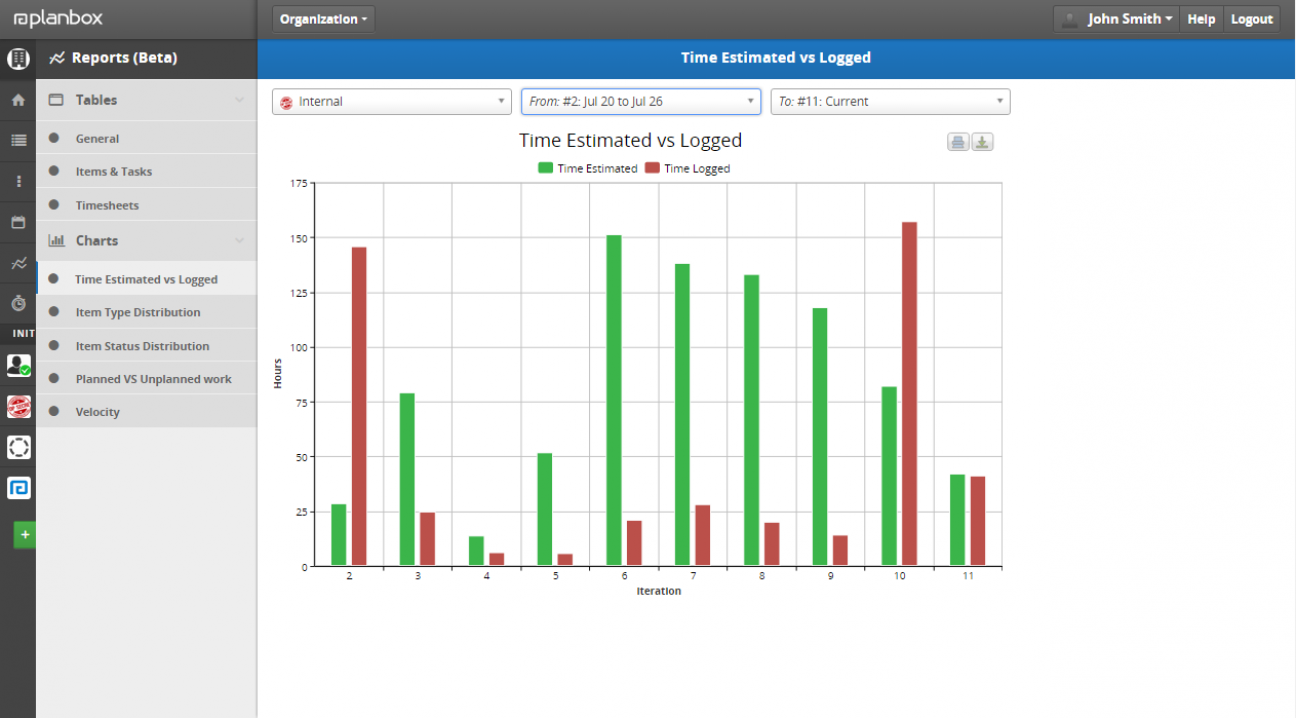Toggle Time Estimated legend series
Viewport: 1296px width, 718px height.
pyautogui.click(x=588, y=168)
